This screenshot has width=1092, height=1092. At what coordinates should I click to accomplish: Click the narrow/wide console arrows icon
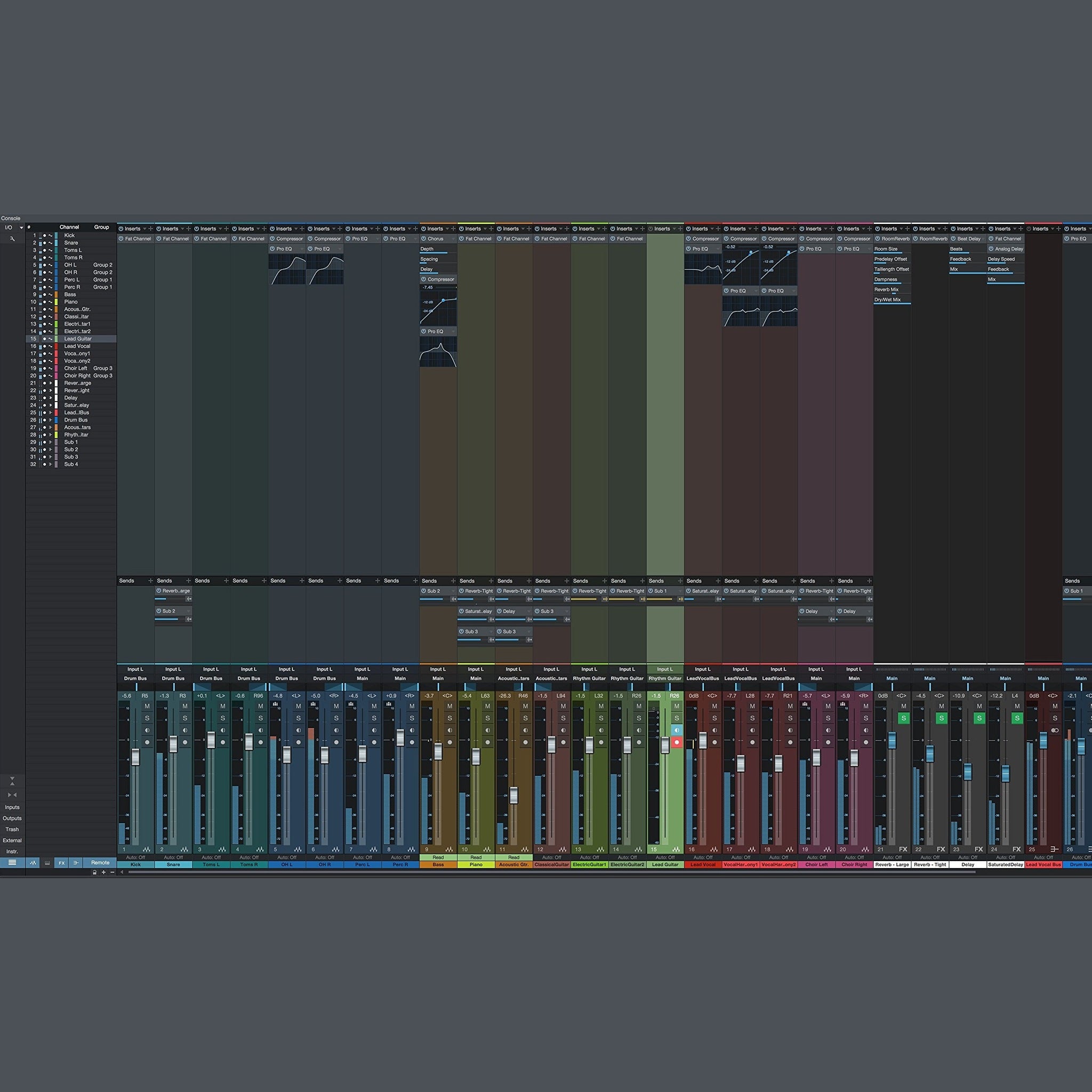[12, 794]
